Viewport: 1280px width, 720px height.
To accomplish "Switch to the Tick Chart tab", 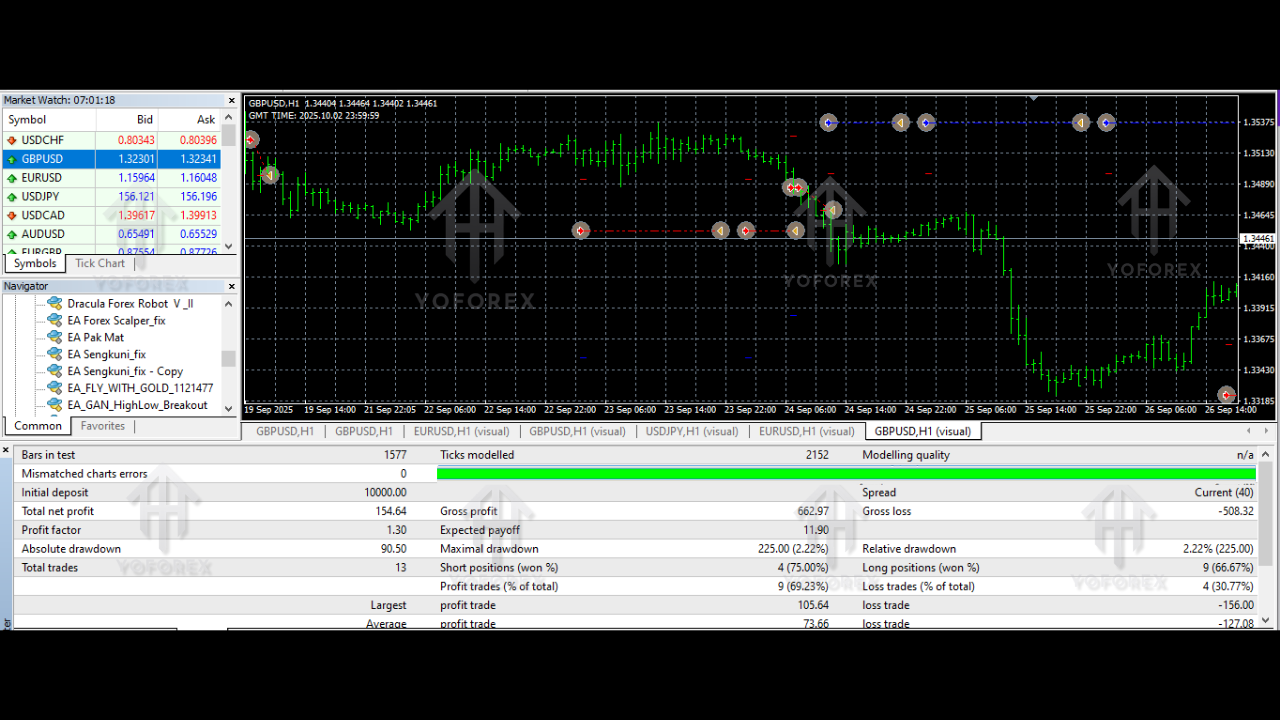I will (99, 263).
